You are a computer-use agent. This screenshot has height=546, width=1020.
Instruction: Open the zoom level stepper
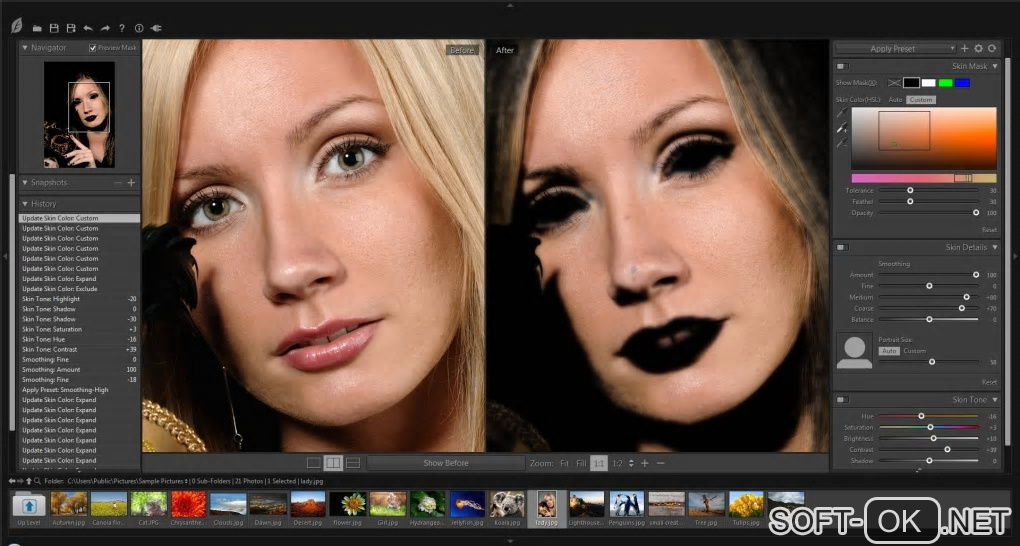tap(631, 463)
